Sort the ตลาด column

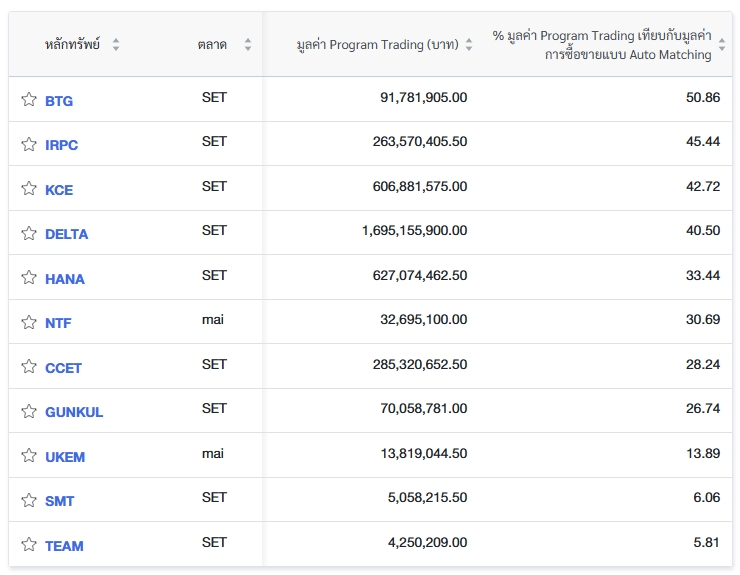point(248,45)
